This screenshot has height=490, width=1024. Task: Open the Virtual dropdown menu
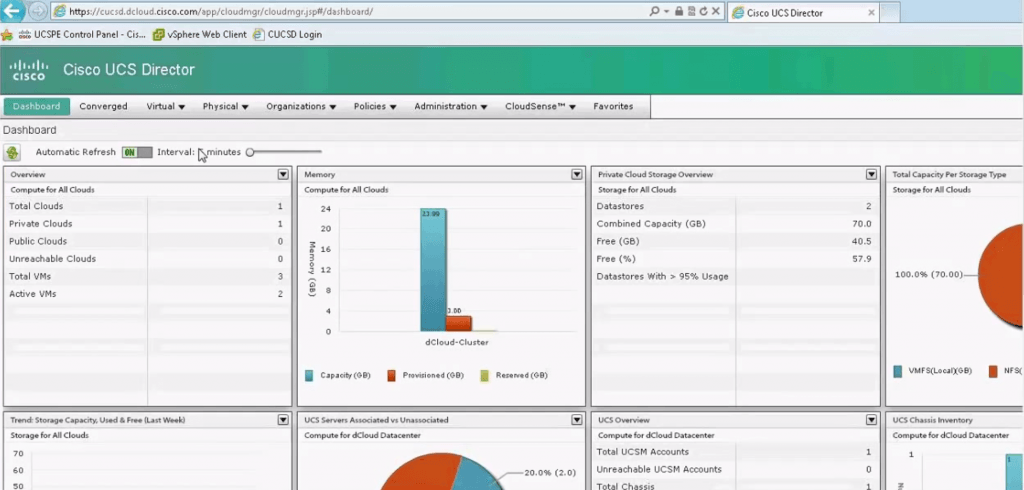tap(165, 106)
